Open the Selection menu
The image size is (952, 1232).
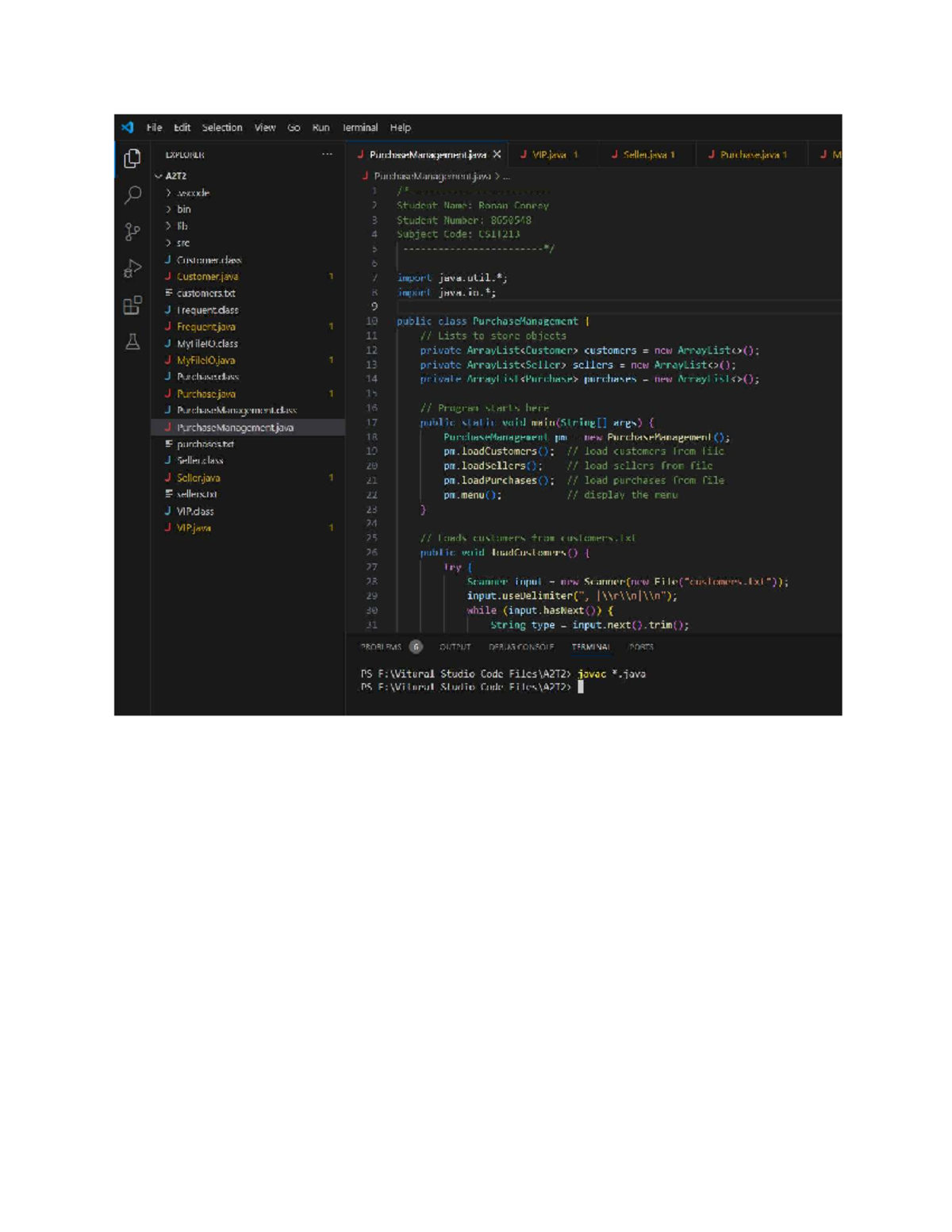tap(222, 127)
